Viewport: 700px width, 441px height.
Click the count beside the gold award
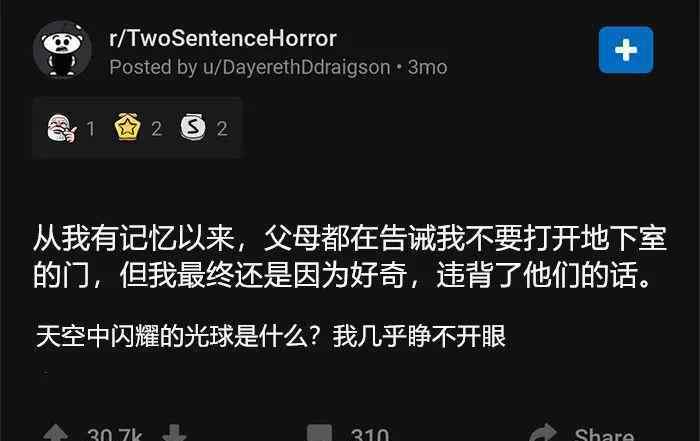tap(156, 129)
